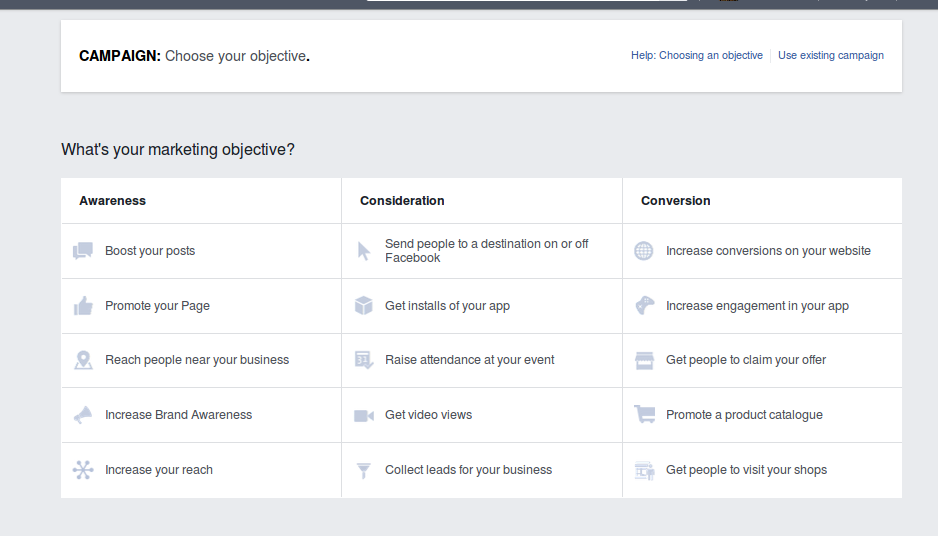
Task: Choose Get people to visit your shops
Action: 746,470
